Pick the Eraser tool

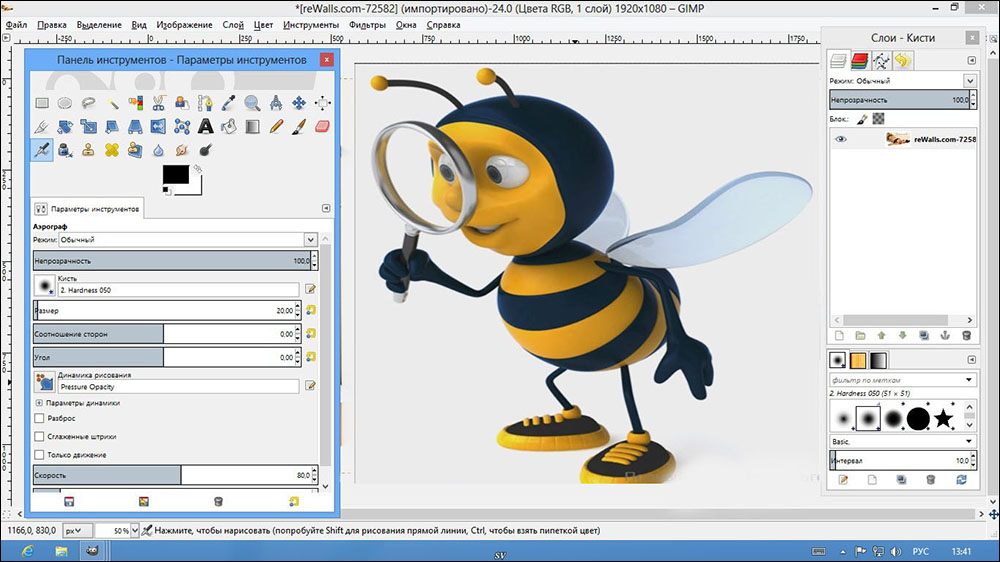click(x=322, y=126)
